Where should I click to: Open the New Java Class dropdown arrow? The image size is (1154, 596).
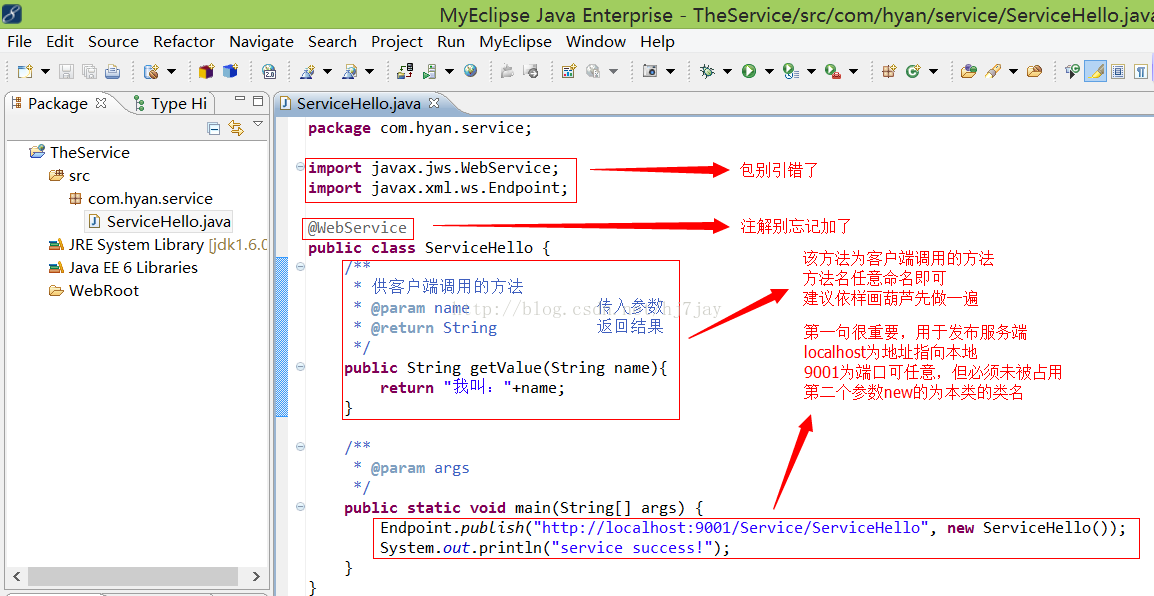(933, 71)
